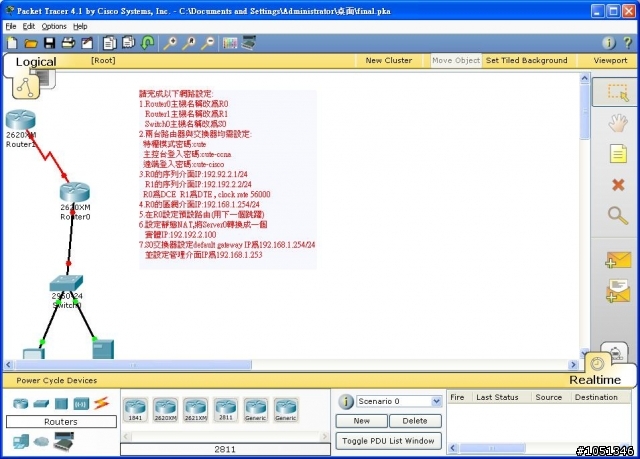Open the Help menu
This screenshot has height=459, width=640.
tap(80, 27)
